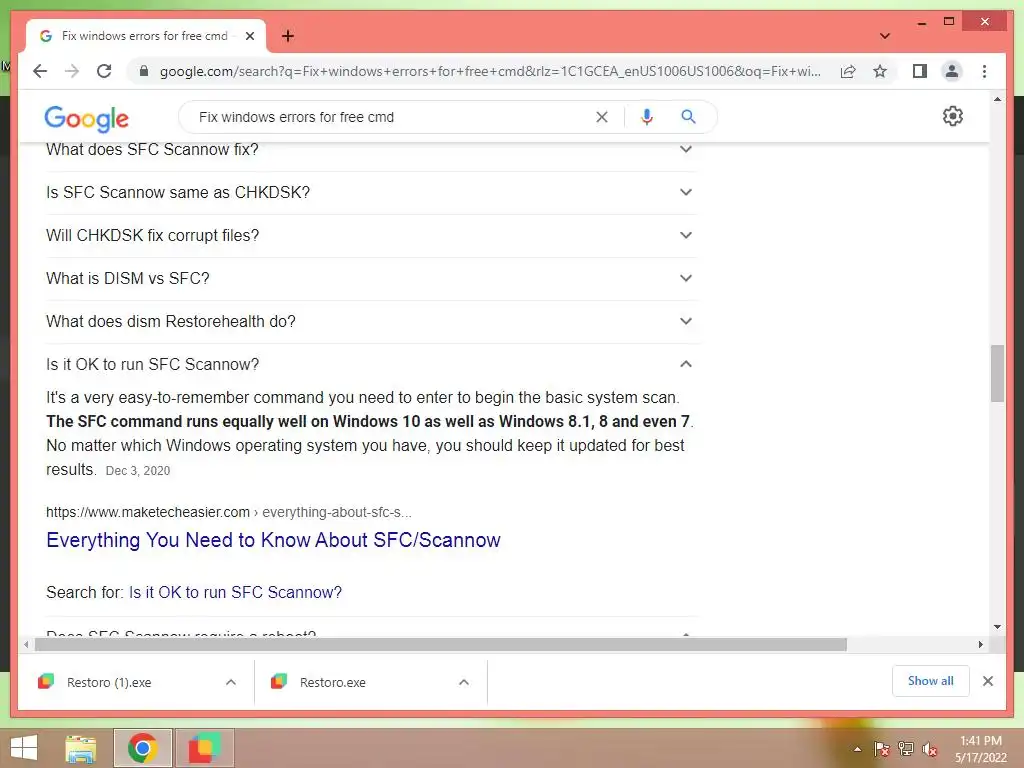Click the scroll up arrow
Screen dimensions: 1024x768
[x=997, y=99]
